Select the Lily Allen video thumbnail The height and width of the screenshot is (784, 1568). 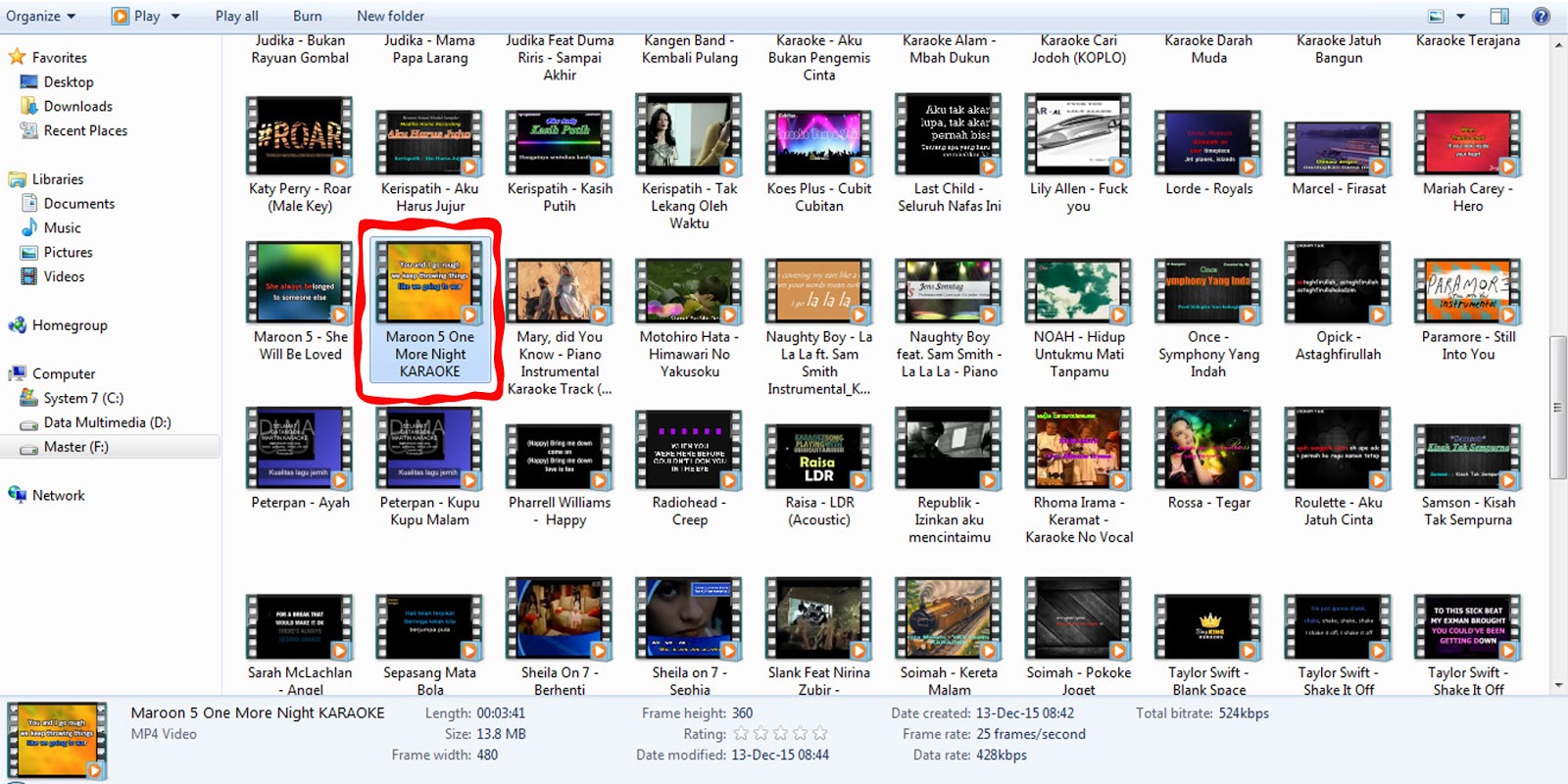pos(1078,135)
